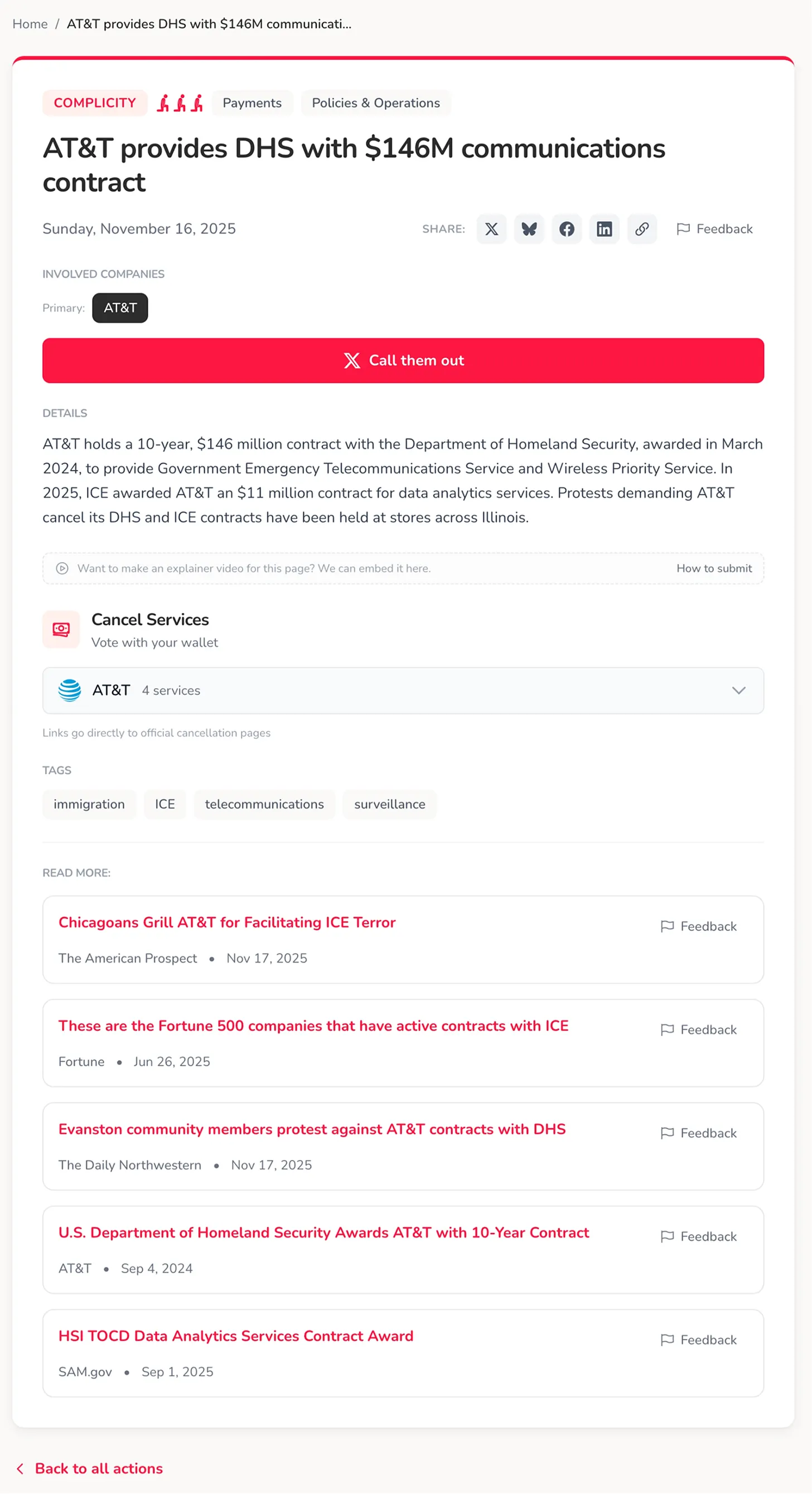The image size is (812, 1494).
Task: Click the AT&T globe logo
Action: [x=70, y=690]
